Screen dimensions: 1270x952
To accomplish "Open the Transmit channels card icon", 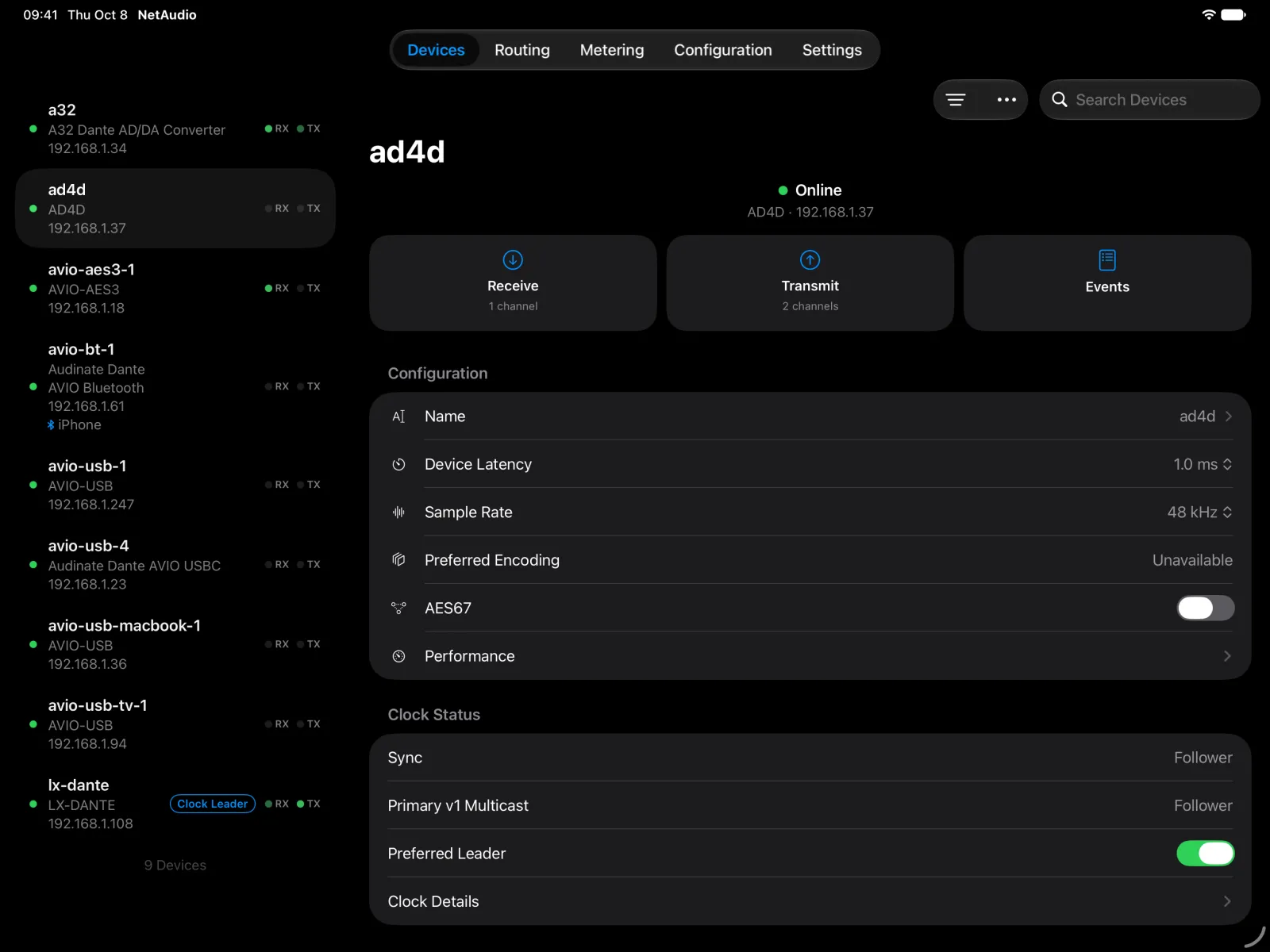I will [810, 259].
